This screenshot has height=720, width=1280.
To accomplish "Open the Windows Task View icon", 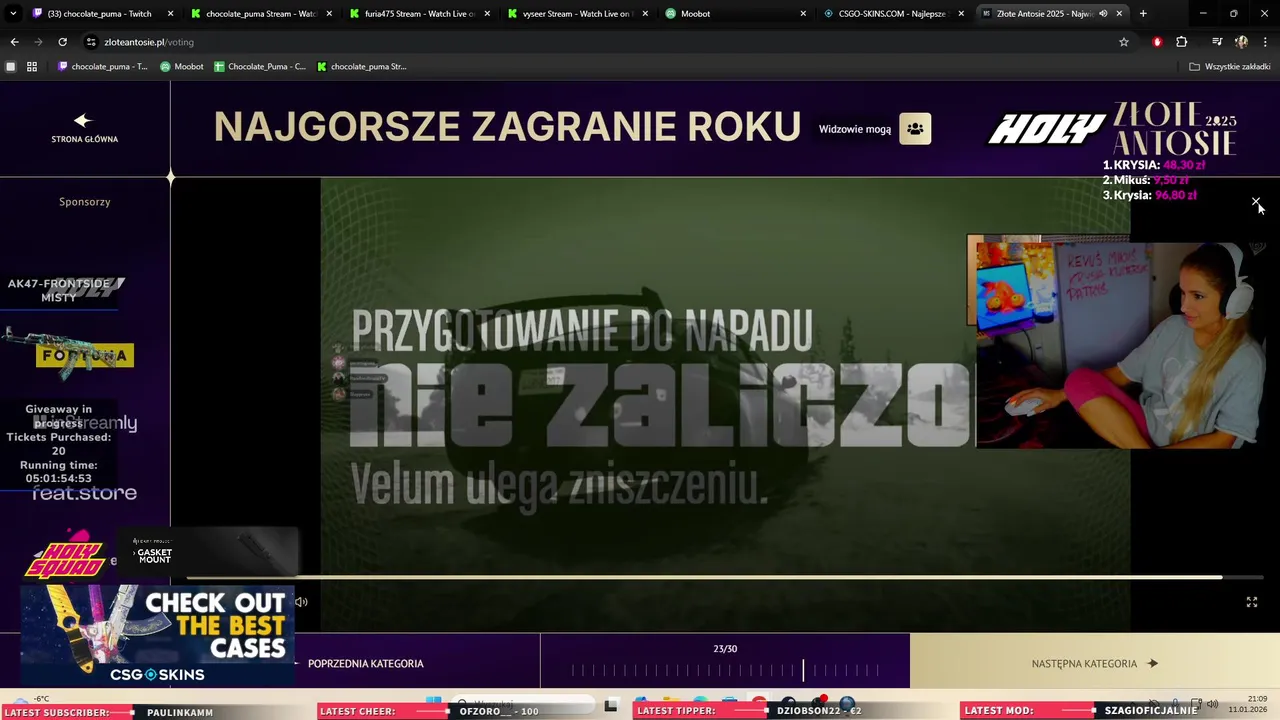I will pyautogui.click(x=611, y=704).
